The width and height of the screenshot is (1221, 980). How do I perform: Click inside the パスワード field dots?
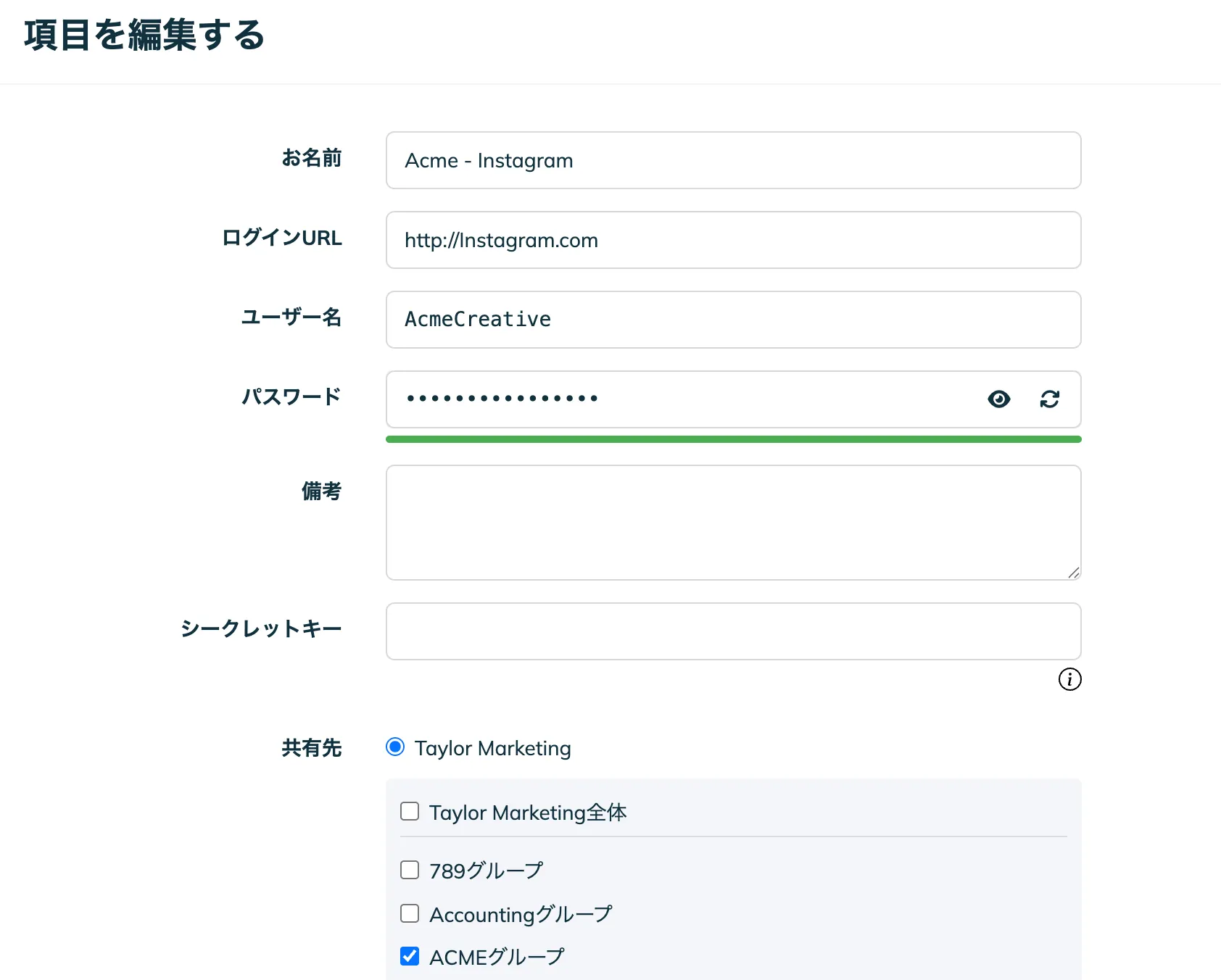click(x=502, y=399)
